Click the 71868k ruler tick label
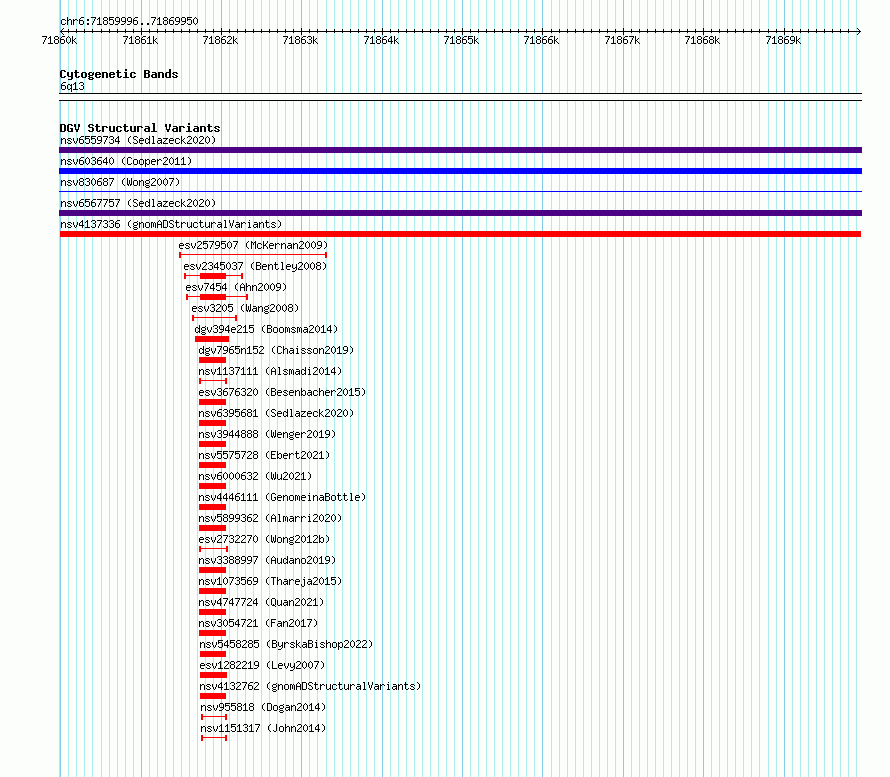Screen dimensions: 890x777 [702, 40]
